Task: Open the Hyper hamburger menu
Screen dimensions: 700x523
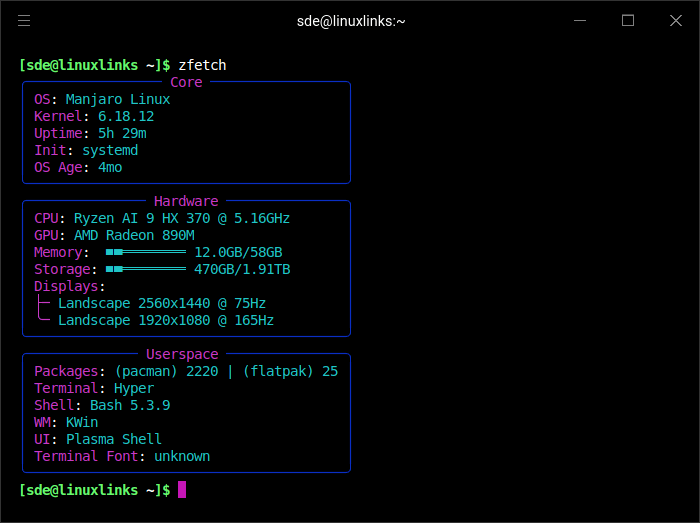Action: coord(24,20)
